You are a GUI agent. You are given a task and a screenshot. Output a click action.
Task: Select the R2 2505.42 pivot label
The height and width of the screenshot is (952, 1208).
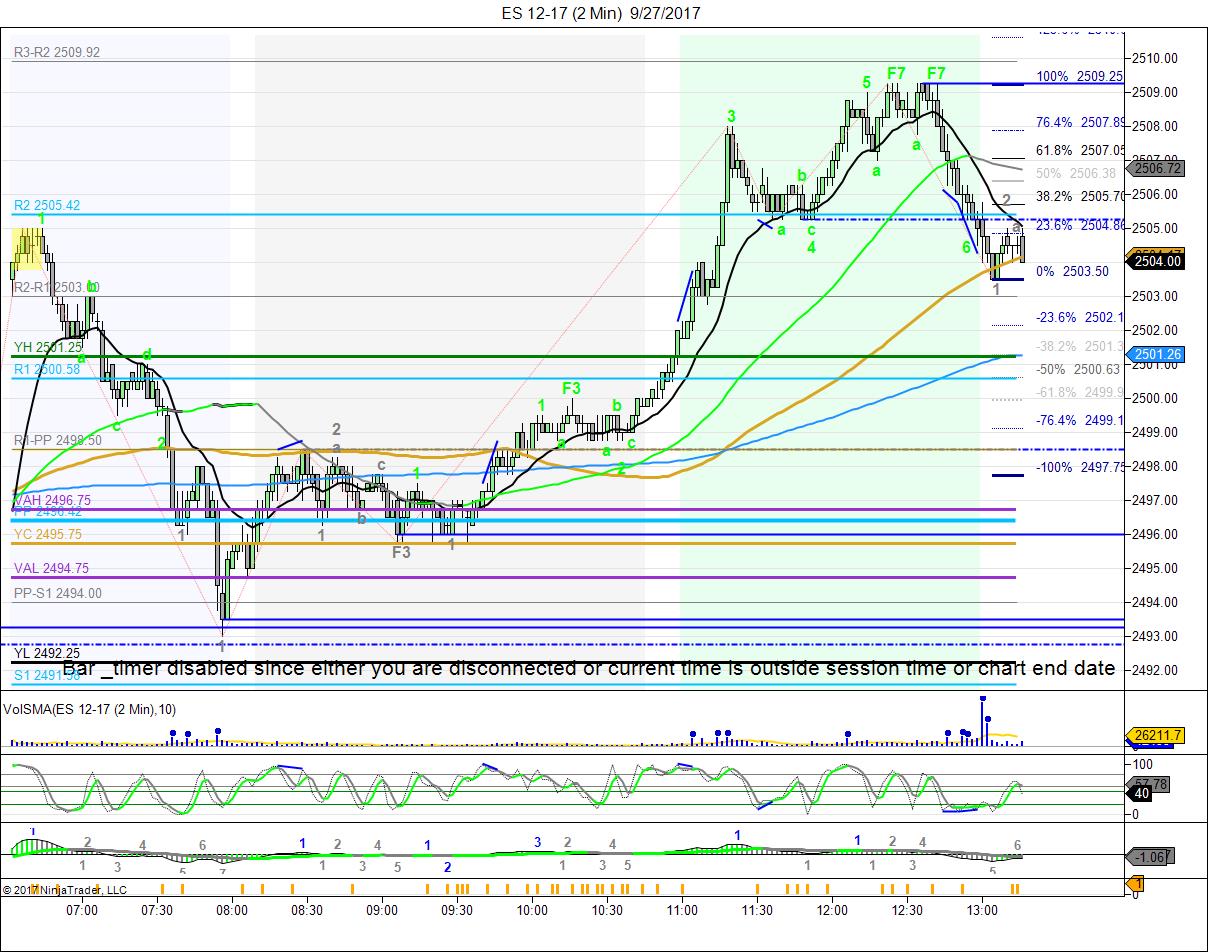pyautogui.click(x=47, y=205)
